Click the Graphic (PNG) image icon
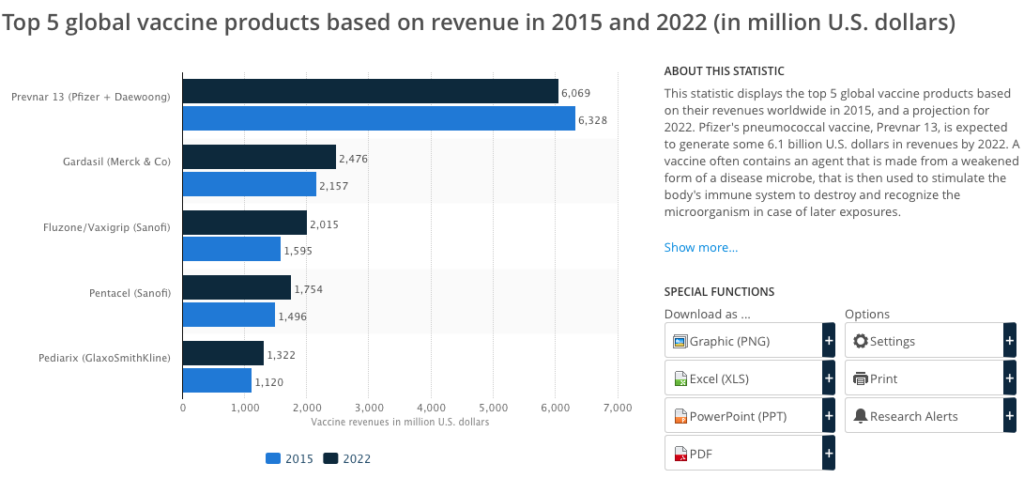 680,341
